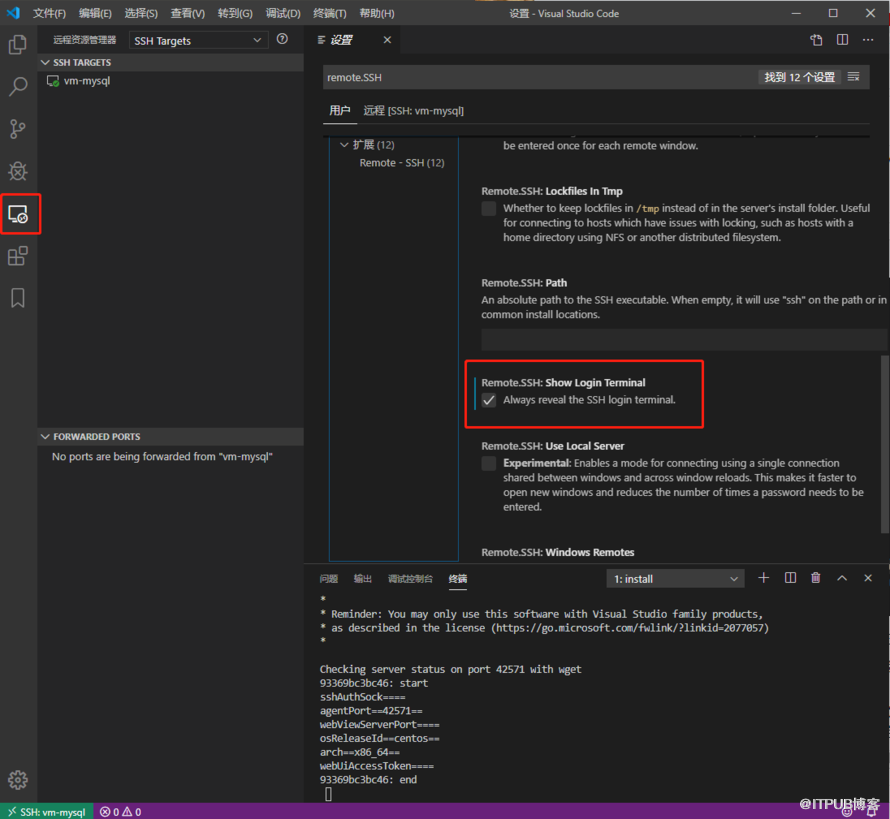
Task: Open Manage settings gear at bottom left
Action: 18,779
